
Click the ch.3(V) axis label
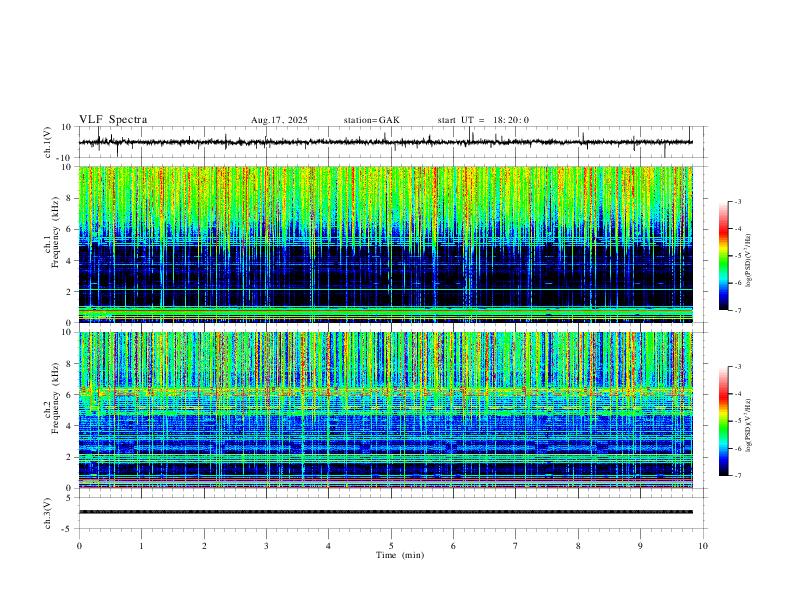point(48,514)
